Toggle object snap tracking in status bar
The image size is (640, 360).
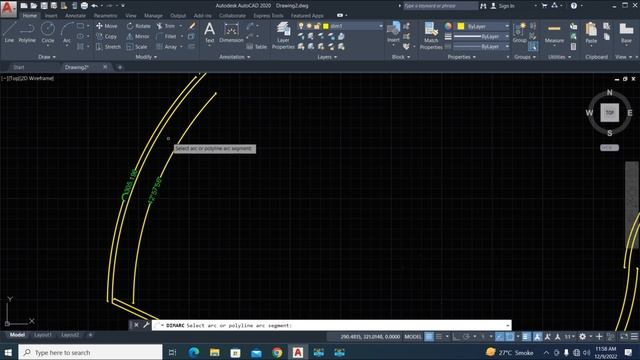tap(500, 337)
